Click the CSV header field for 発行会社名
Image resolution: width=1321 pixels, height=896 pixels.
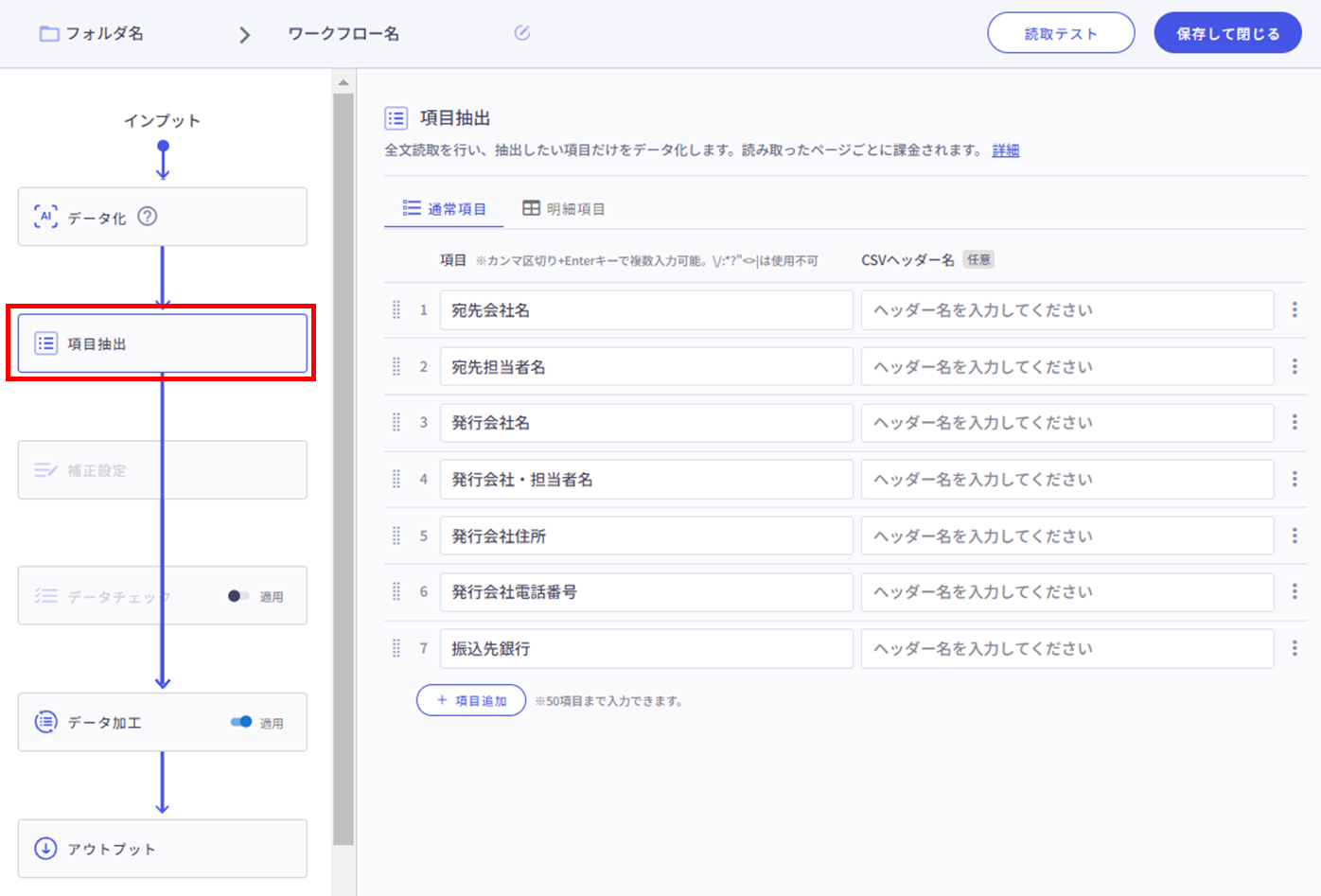pos(1067,423)
